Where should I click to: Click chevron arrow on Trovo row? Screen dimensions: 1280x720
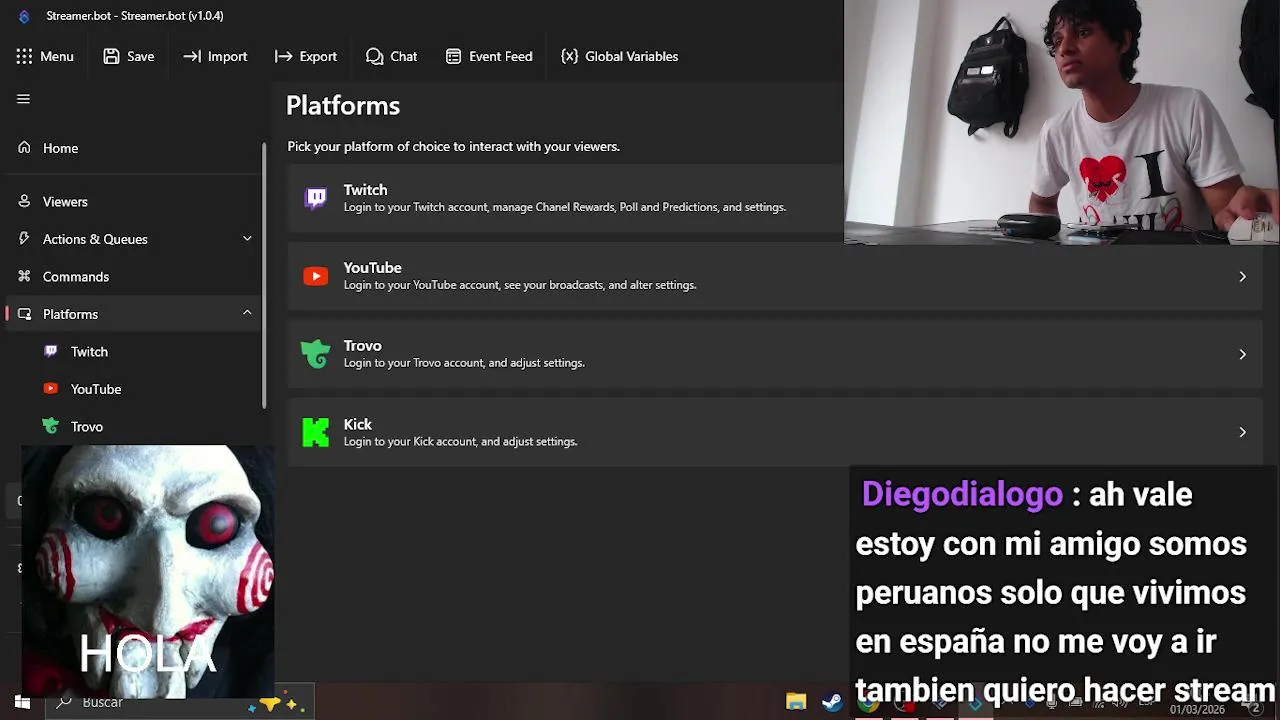click(1242, 354)
